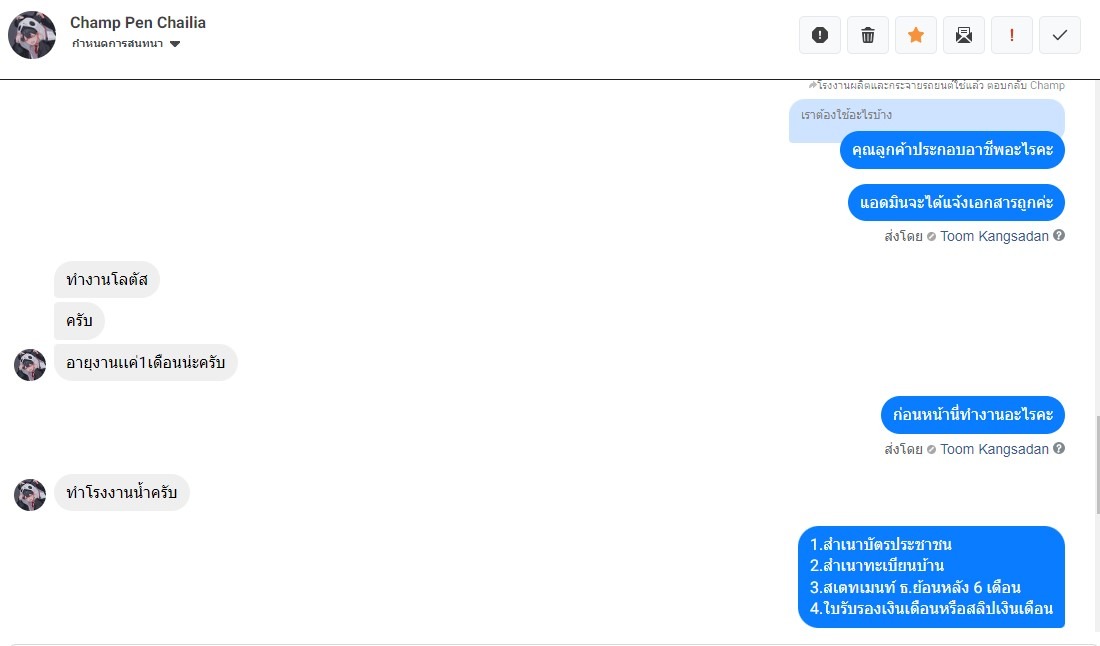Viewport: 1100px width, 646px height.
Task: Delete the conversation with the trash icon
Action: (x=868, y=35)
